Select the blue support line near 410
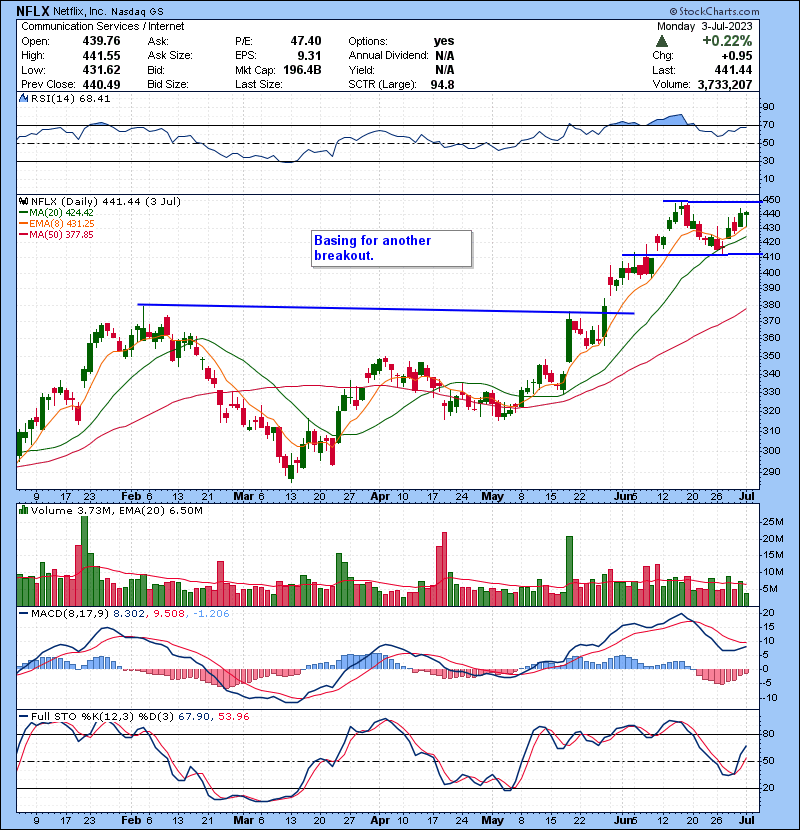This screenshot has width=800, height=830. pos(690,255)
